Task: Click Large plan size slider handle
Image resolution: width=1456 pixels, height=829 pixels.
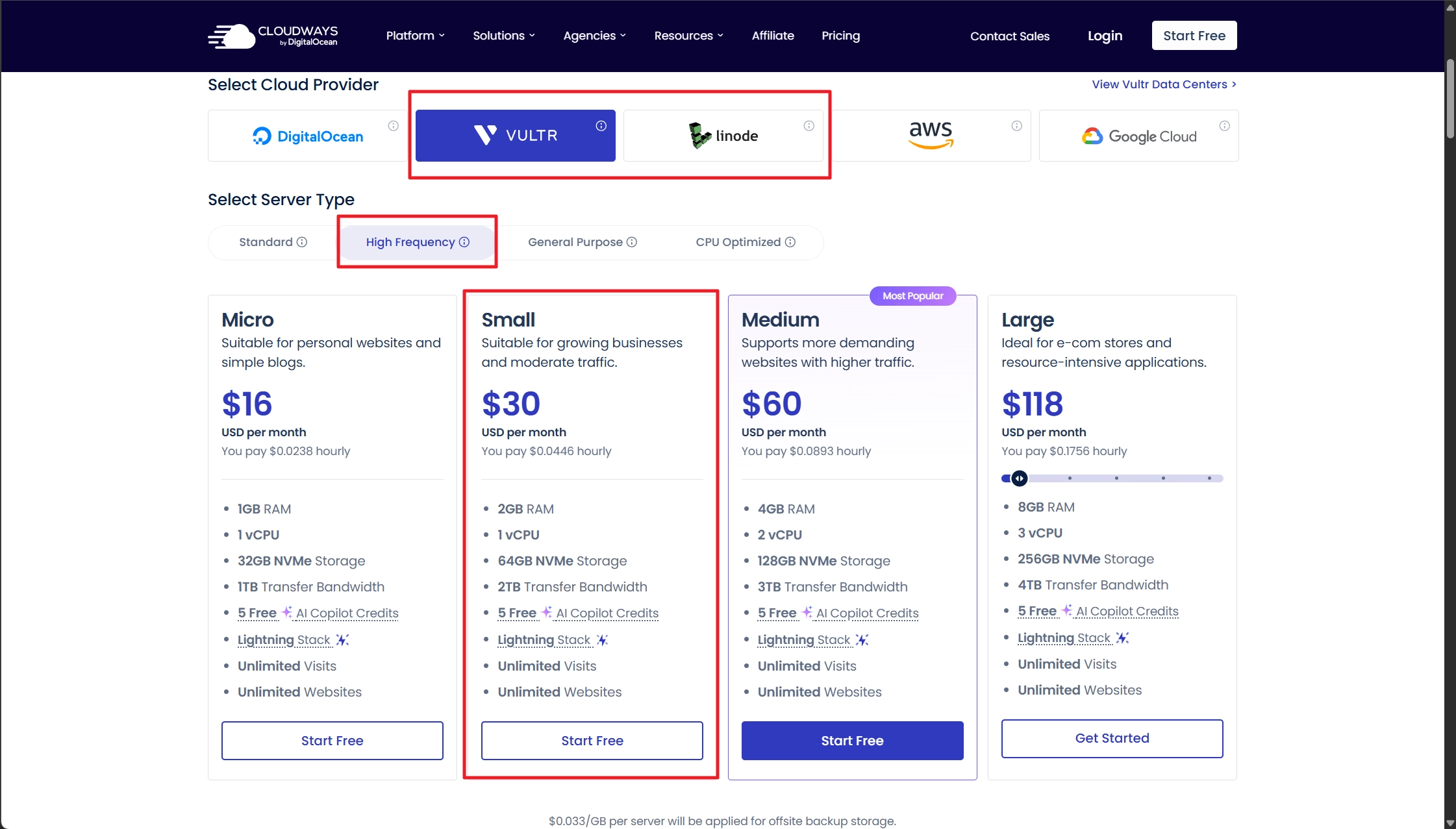Action: click(x=1020, y=478)
